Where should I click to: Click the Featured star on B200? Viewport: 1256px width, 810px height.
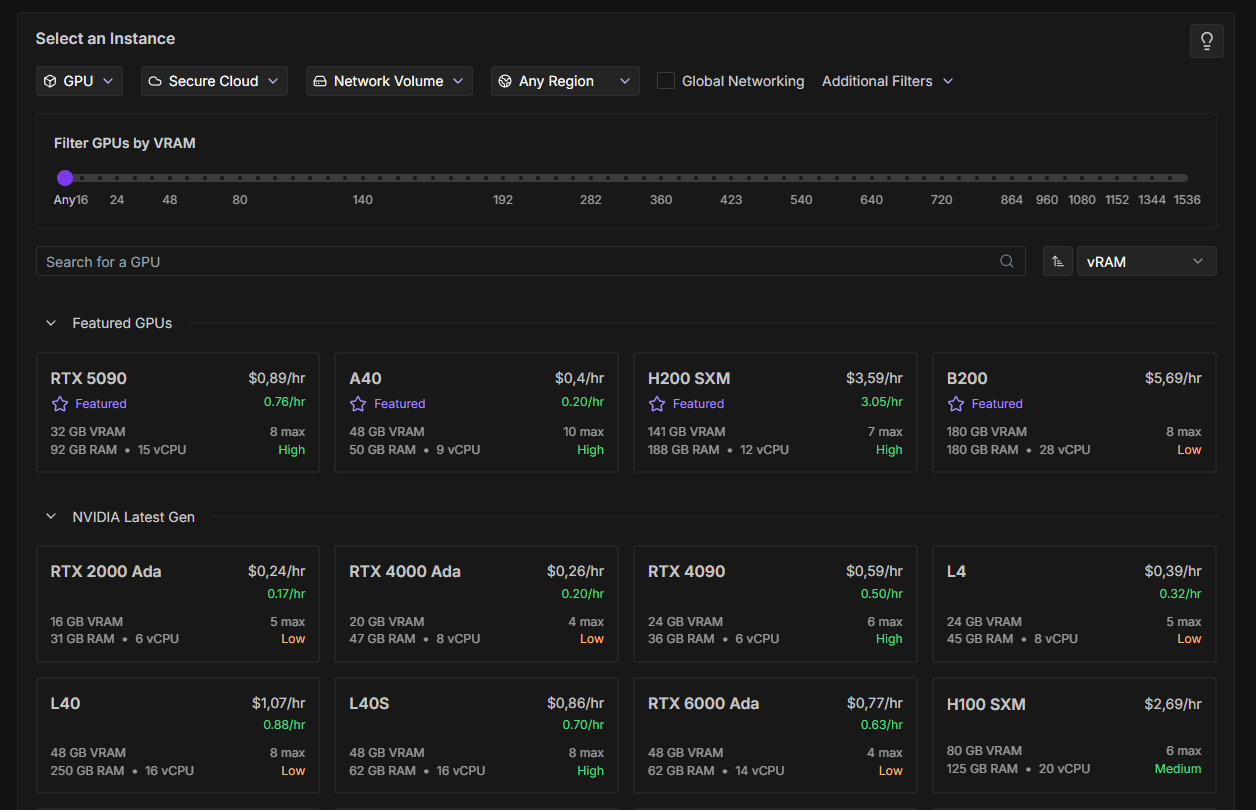[956, 404]
